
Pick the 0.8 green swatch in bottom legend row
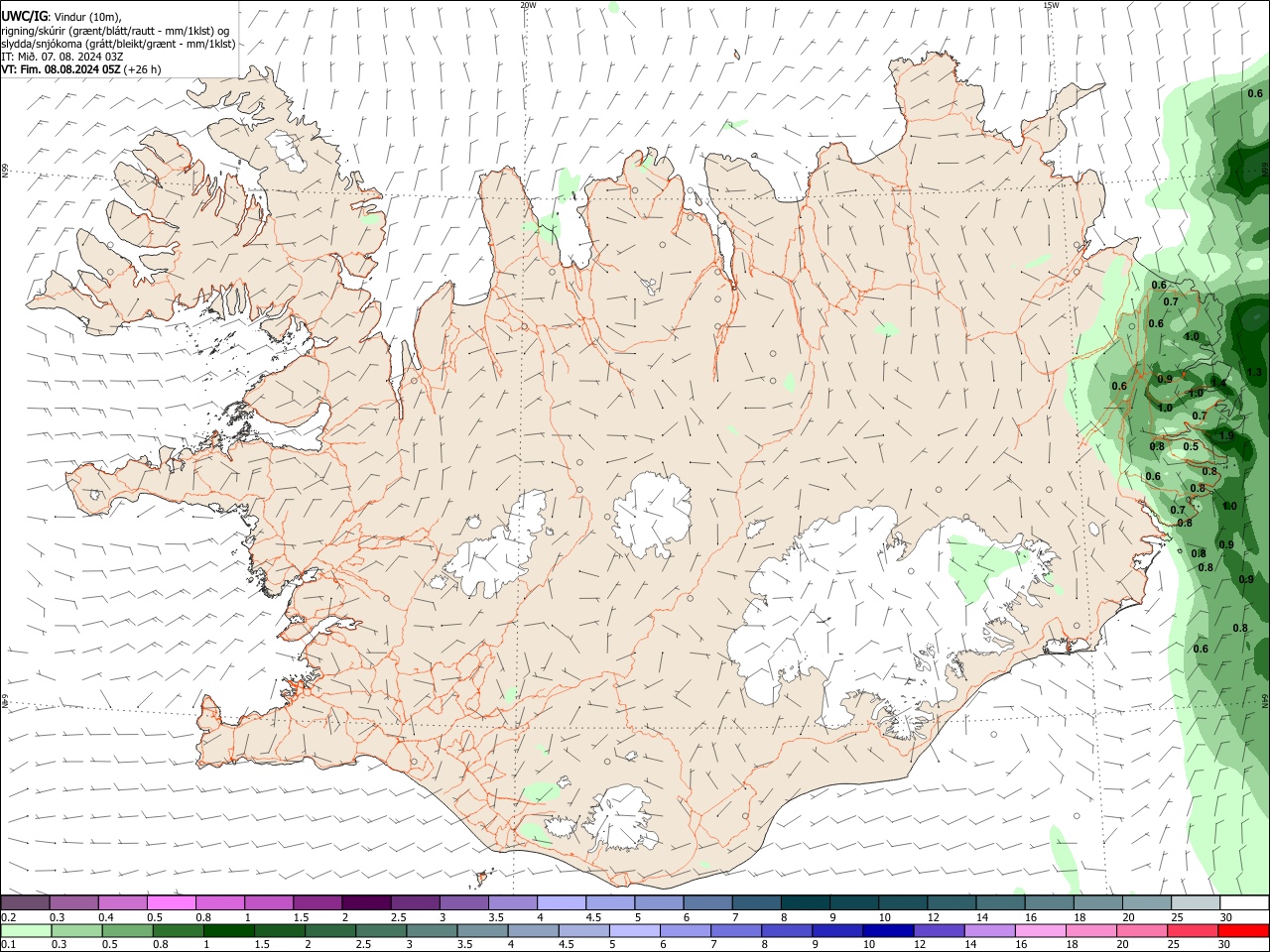point(178,931)
